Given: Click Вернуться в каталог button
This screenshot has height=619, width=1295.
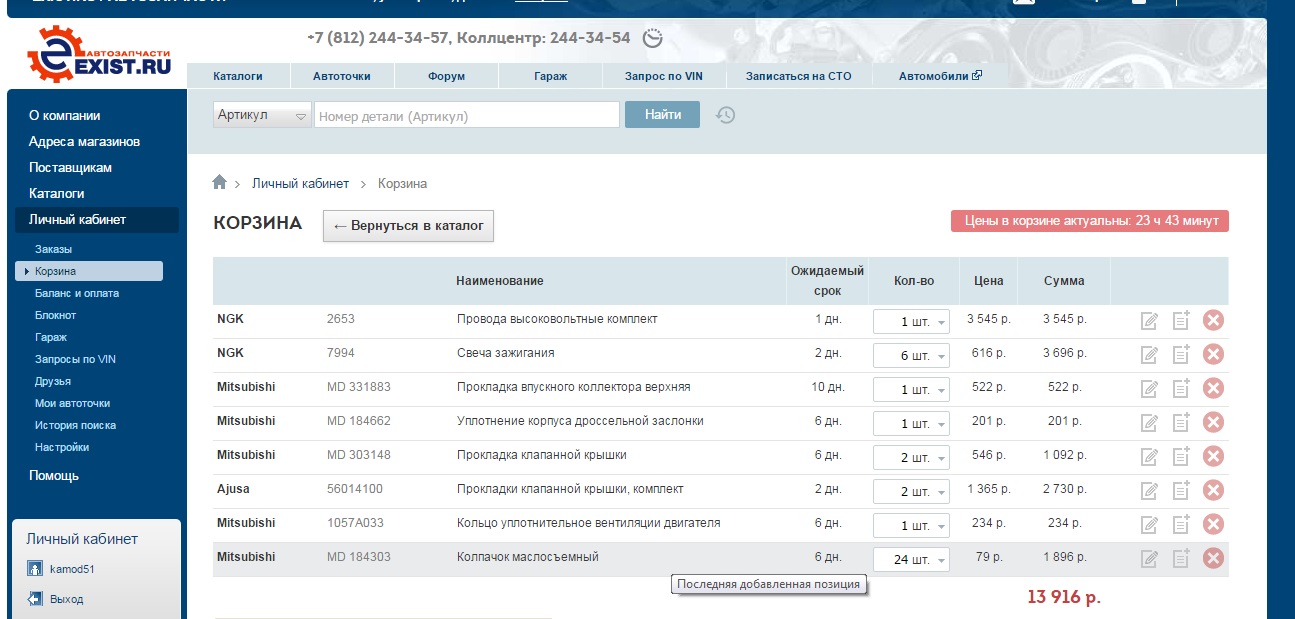Looking at the screenshot, I should (x=408, y=226).
